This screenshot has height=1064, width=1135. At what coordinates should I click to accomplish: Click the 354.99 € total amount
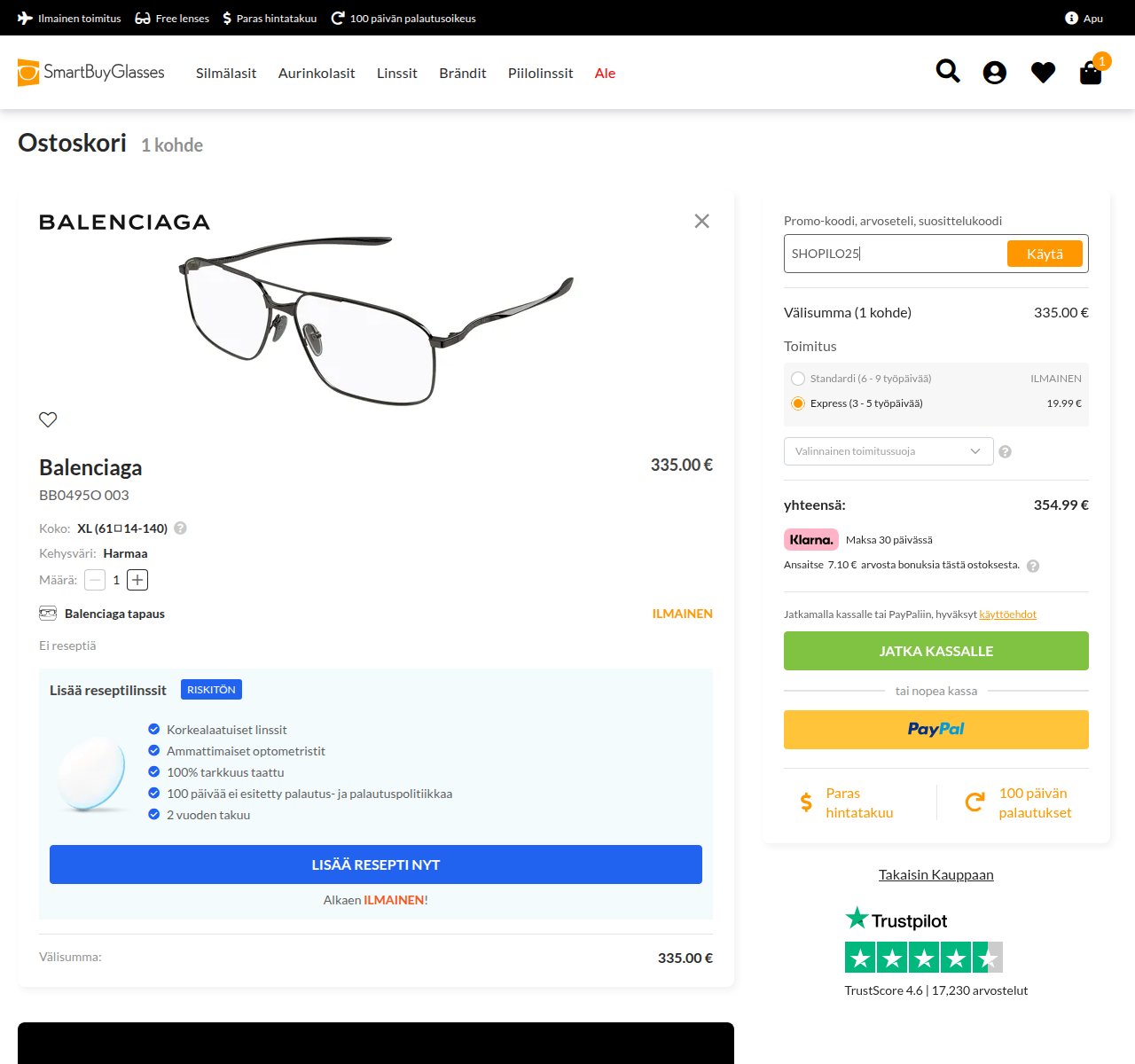coord(1061,505)
